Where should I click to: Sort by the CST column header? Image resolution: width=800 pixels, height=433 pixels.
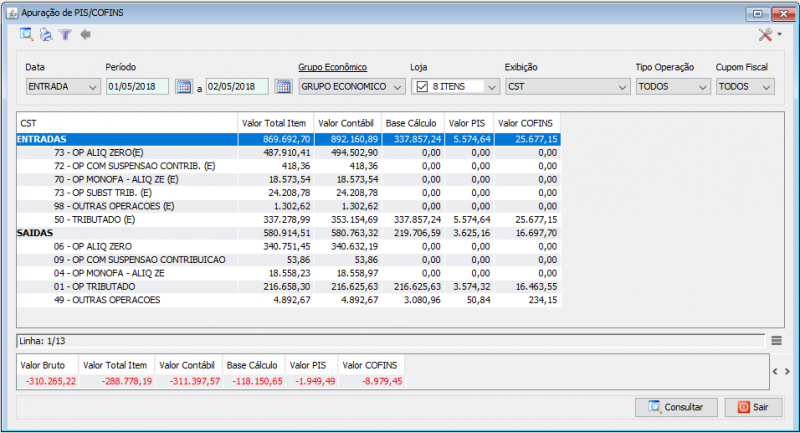tap(127, 123)
